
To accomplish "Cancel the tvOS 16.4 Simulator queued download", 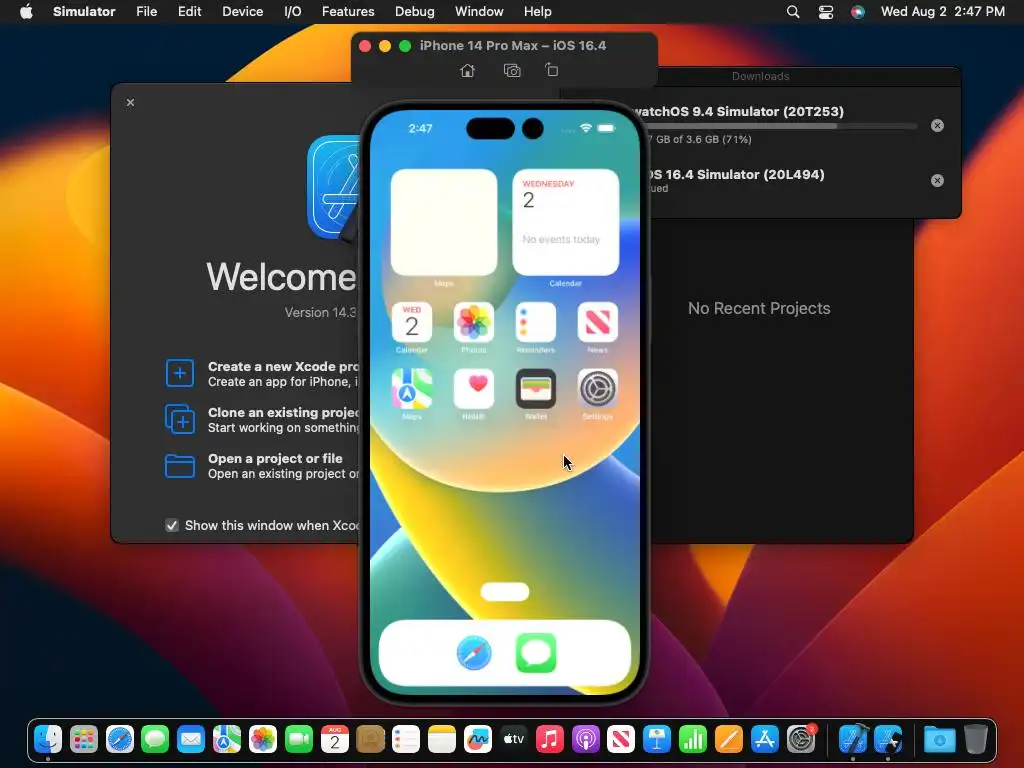I will coord(937,180).
